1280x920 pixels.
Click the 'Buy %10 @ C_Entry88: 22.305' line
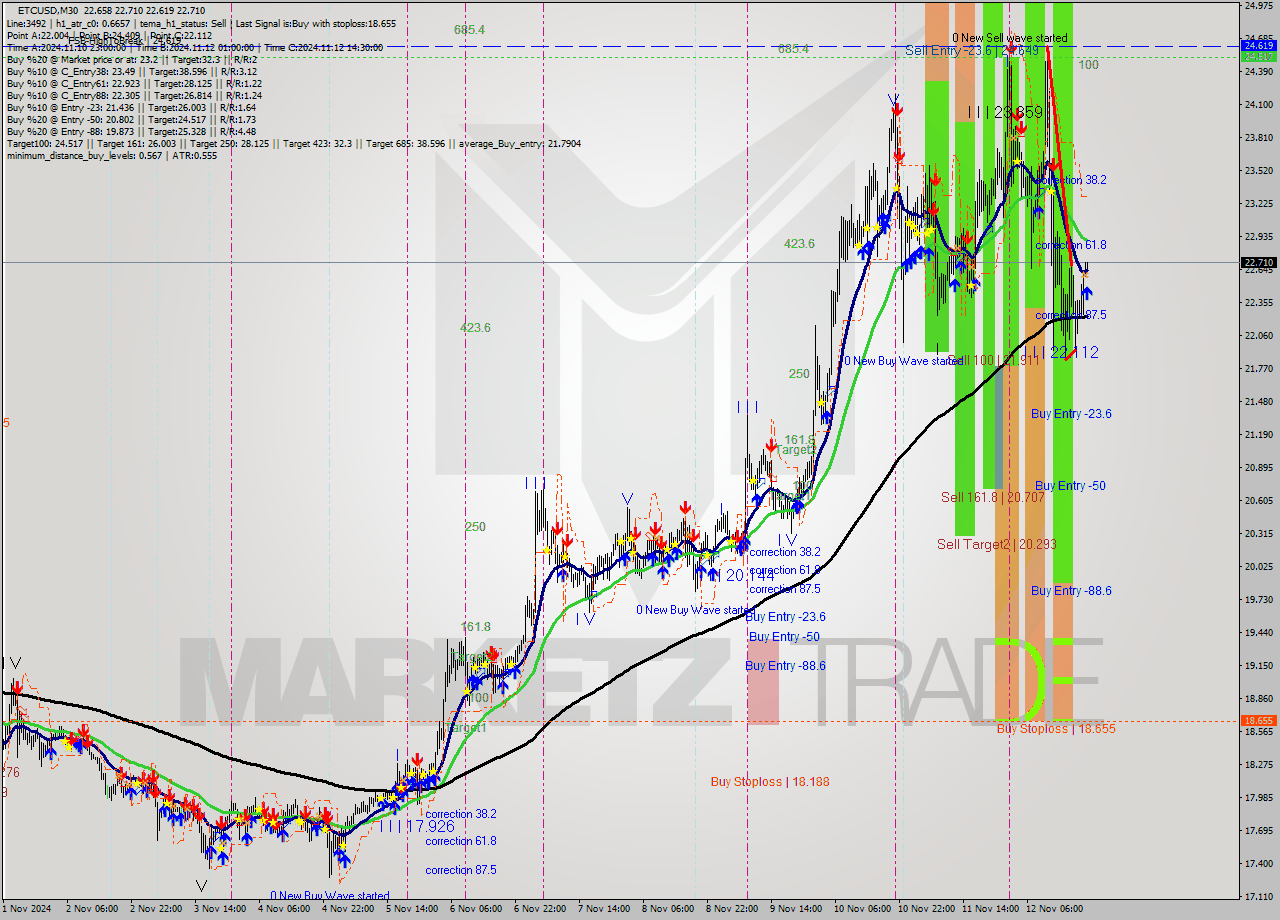tap(134, 95)
